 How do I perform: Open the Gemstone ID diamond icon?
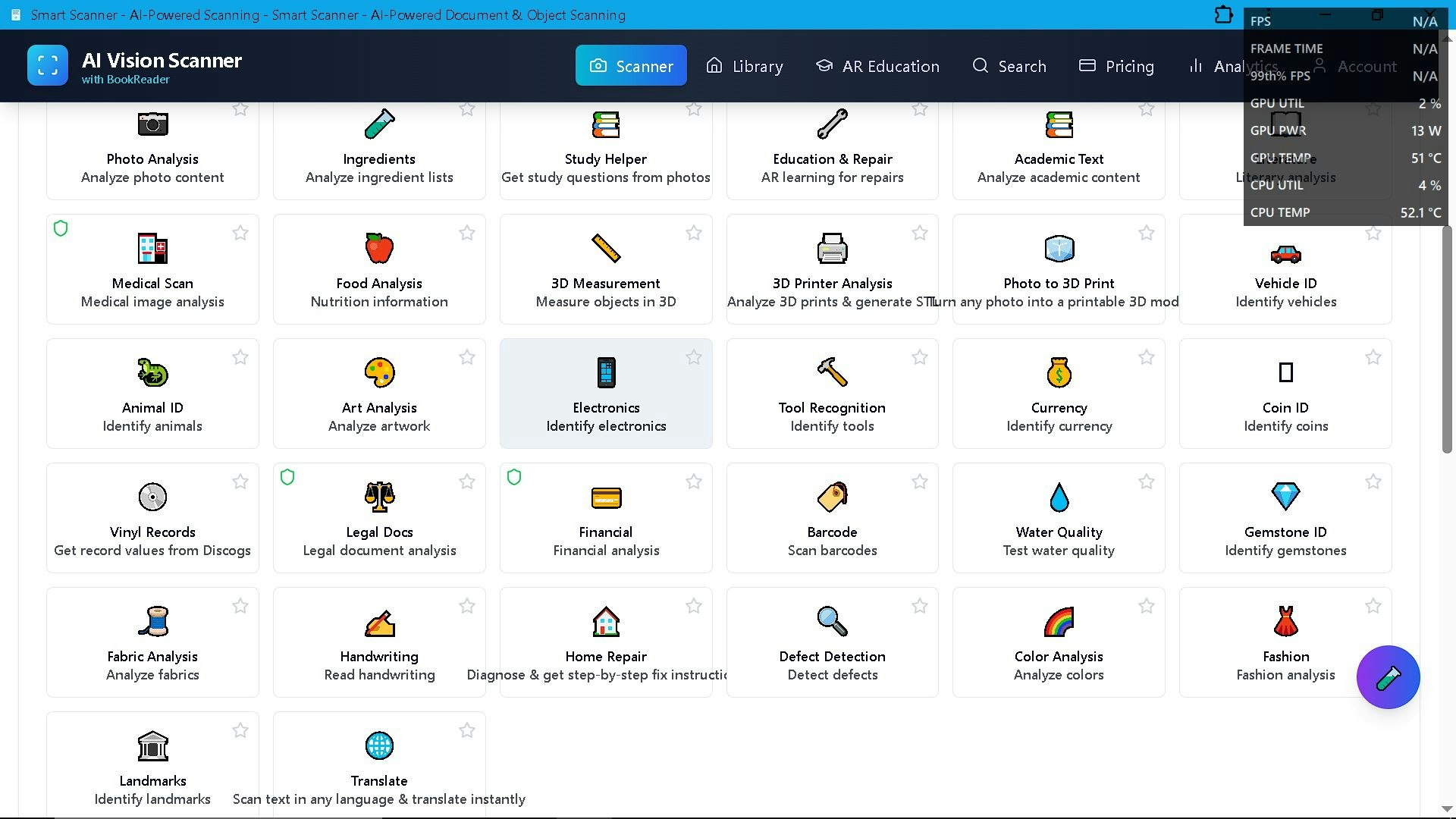coord(1285,497)
